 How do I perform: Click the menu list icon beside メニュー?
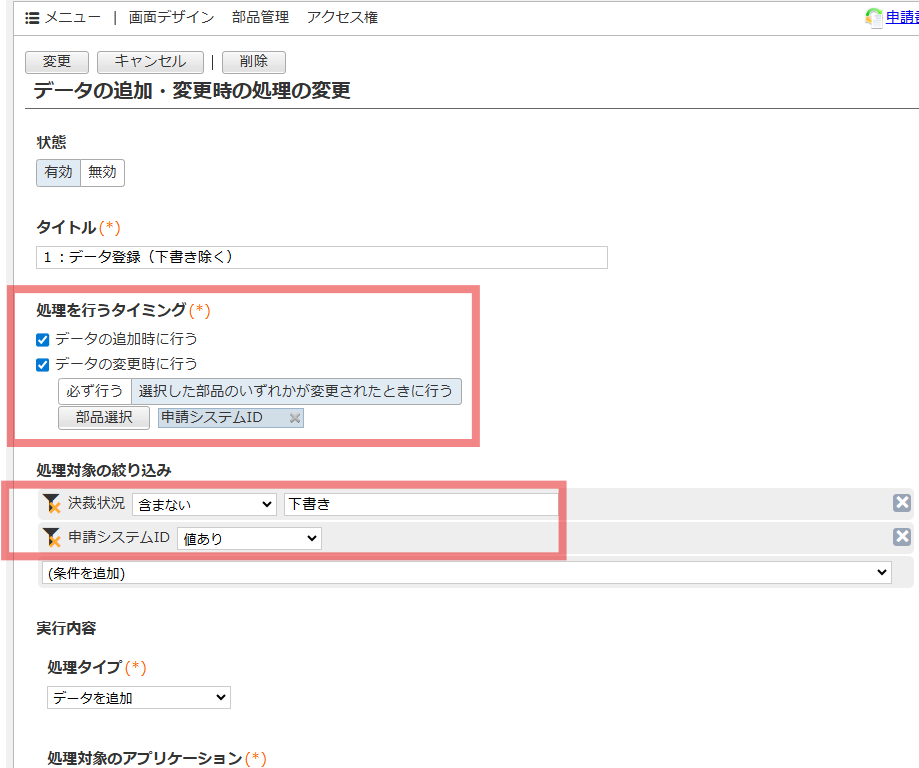pyautogui.click(x=32, y=18)
